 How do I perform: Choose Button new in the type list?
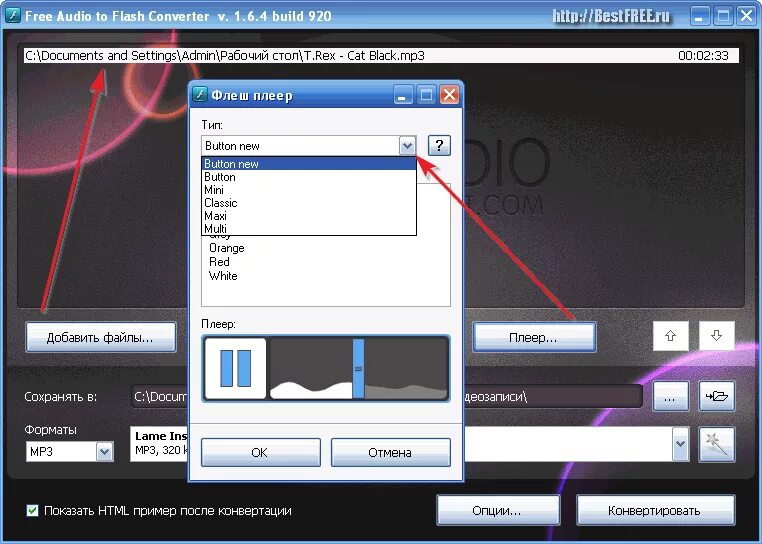(x=309, y=164)
